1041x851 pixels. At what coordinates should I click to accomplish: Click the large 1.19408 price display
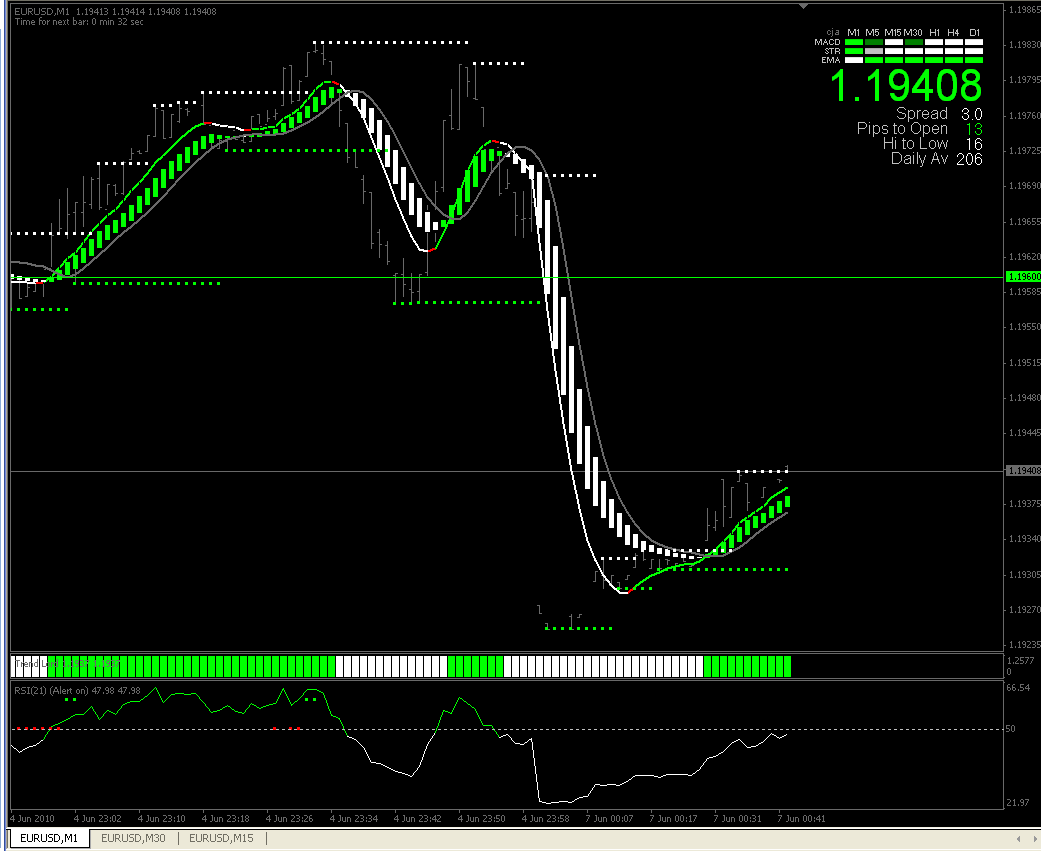(x=906, y=86)
